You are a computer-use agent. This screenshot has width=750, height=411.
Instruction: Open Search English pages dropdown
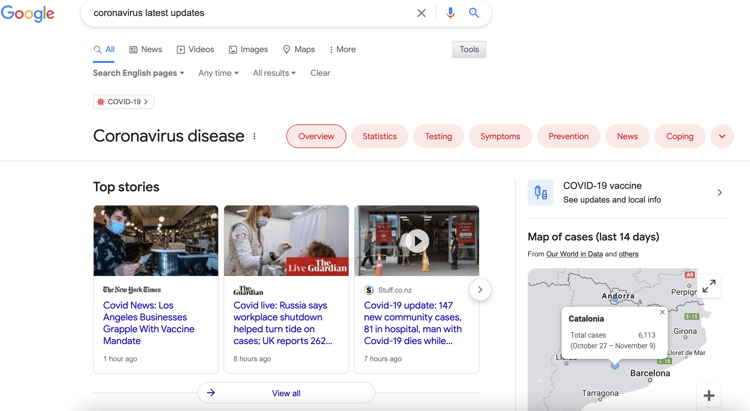click(138, 73)
